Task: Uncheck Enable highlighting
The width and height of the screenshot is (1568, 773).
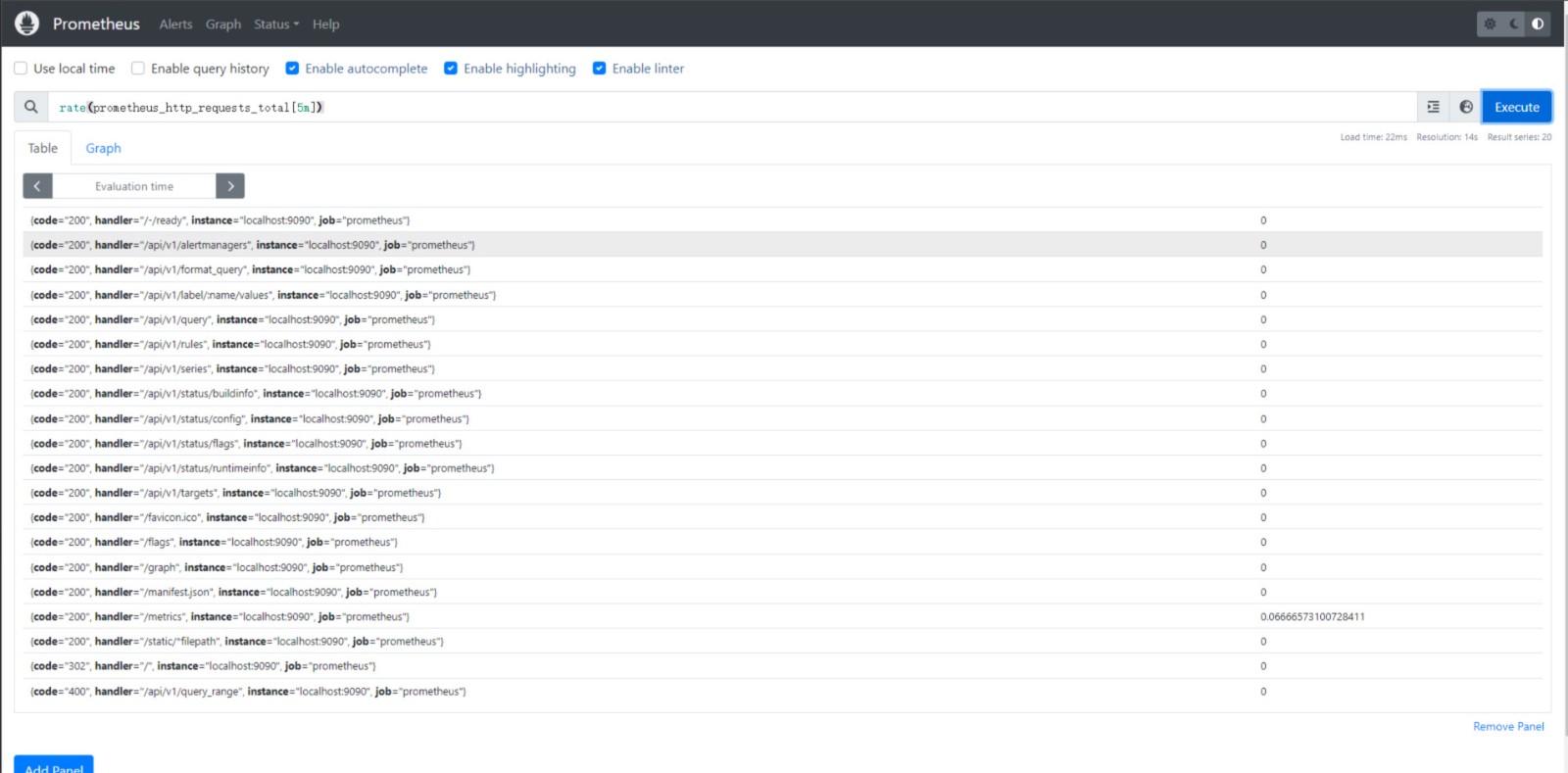Action: click(451, 69)
